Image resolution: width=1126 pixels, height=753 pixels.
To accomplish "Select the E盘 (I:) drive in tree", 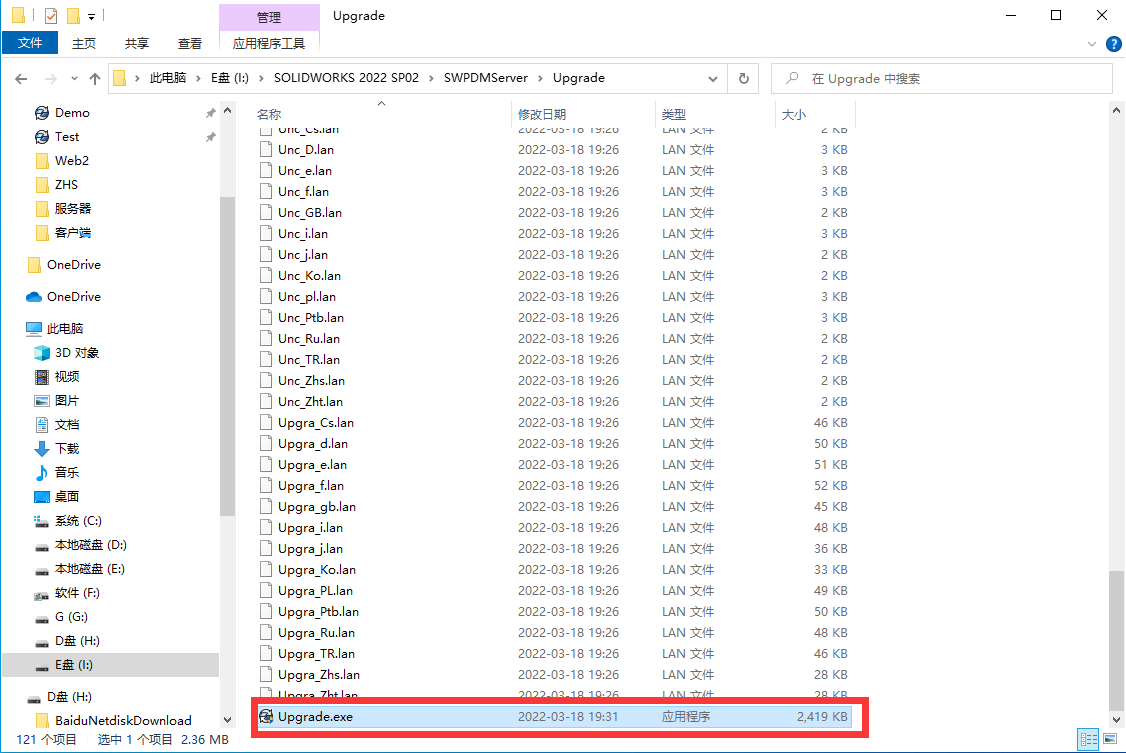I will pos(111,665).
